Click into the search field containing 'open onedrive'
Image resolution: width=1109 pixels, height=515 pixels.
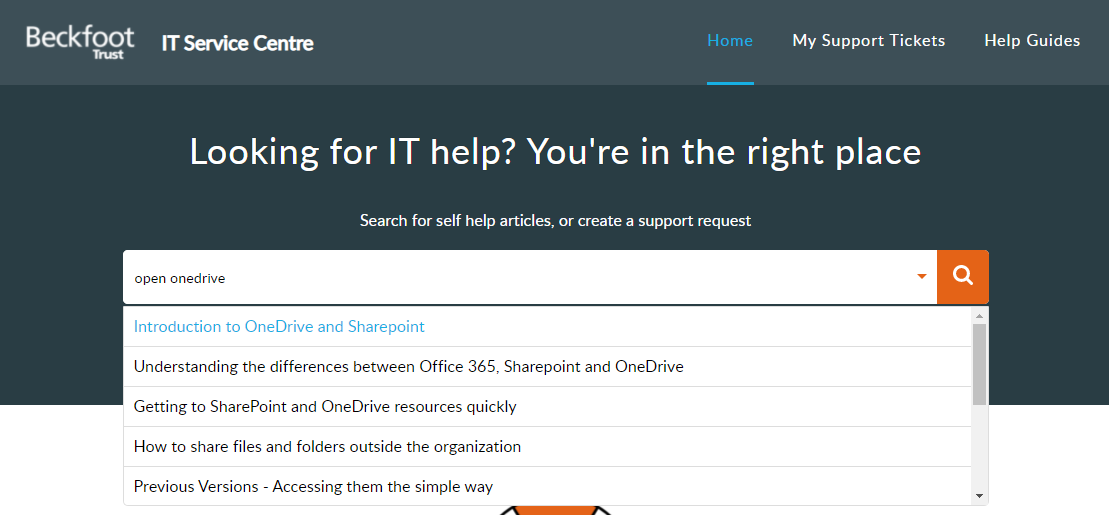click(520, 277)
